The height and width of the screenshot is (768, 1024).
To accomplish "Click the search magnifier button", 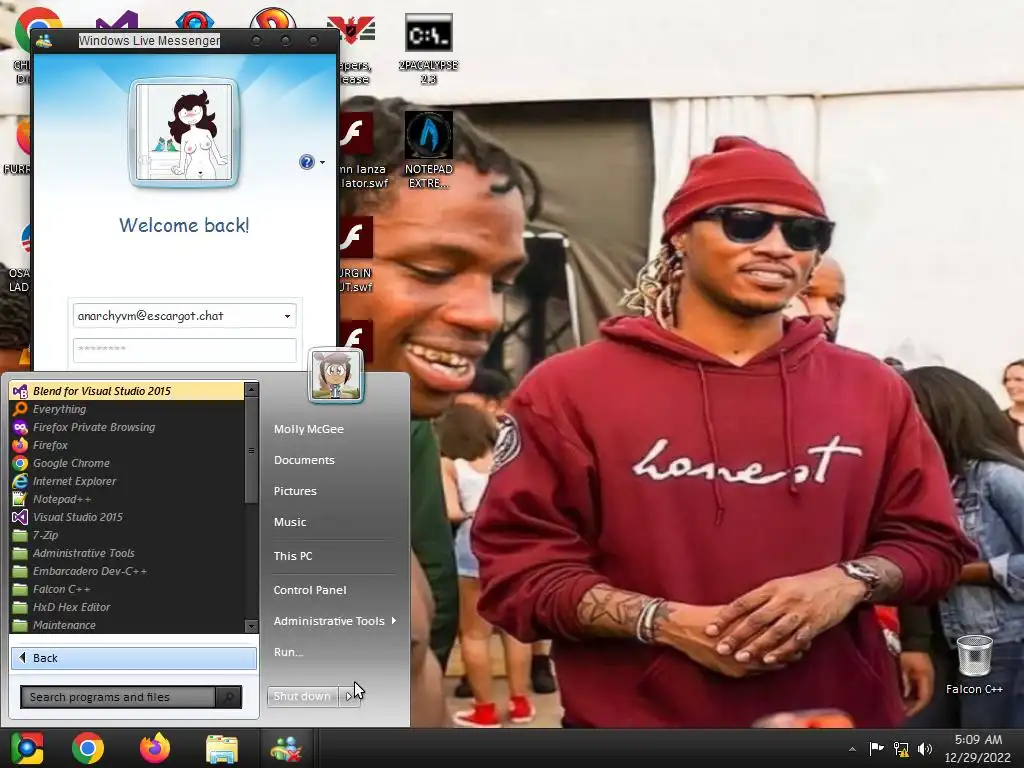I will (x=229, y=697).
